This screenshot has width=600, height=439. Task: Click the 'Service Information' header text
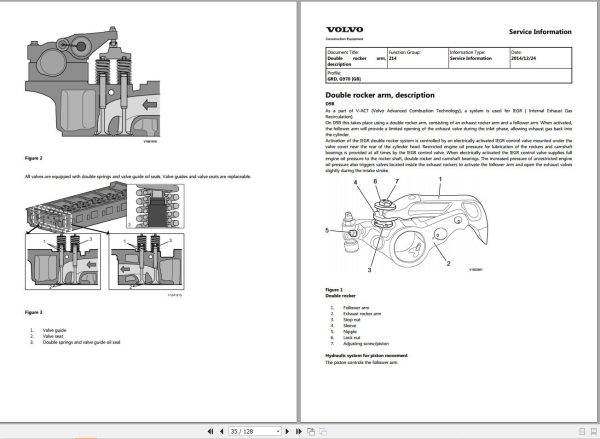pos(540,32)
